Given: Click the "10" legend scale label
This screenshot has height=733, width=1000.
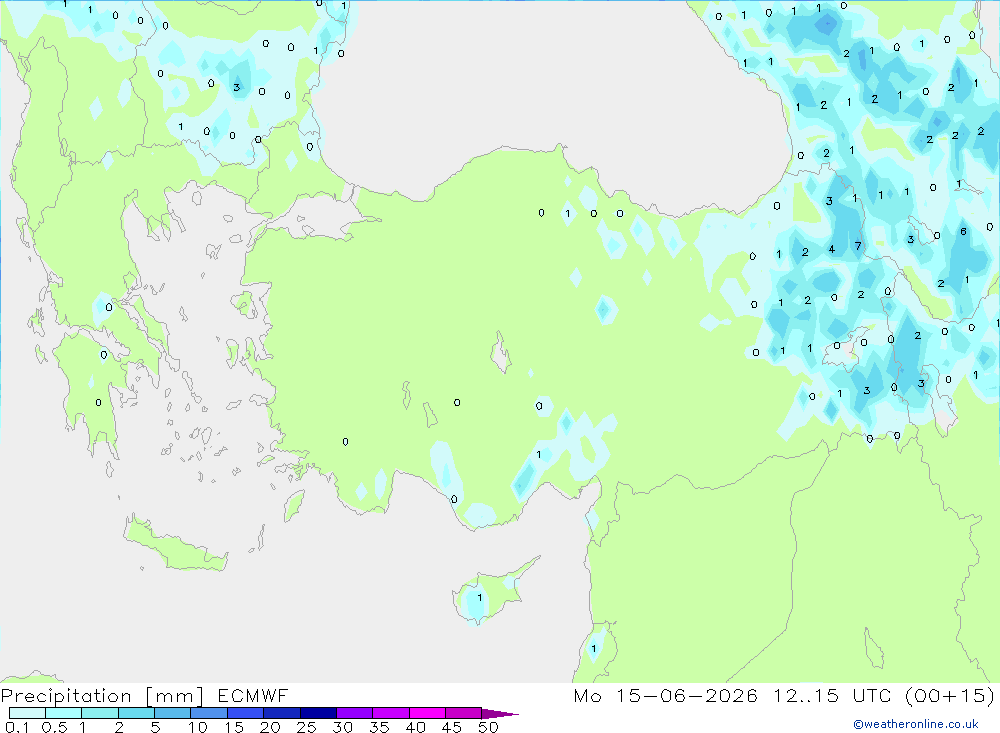Looking at the screenshot, I should (x=198, y=727).
